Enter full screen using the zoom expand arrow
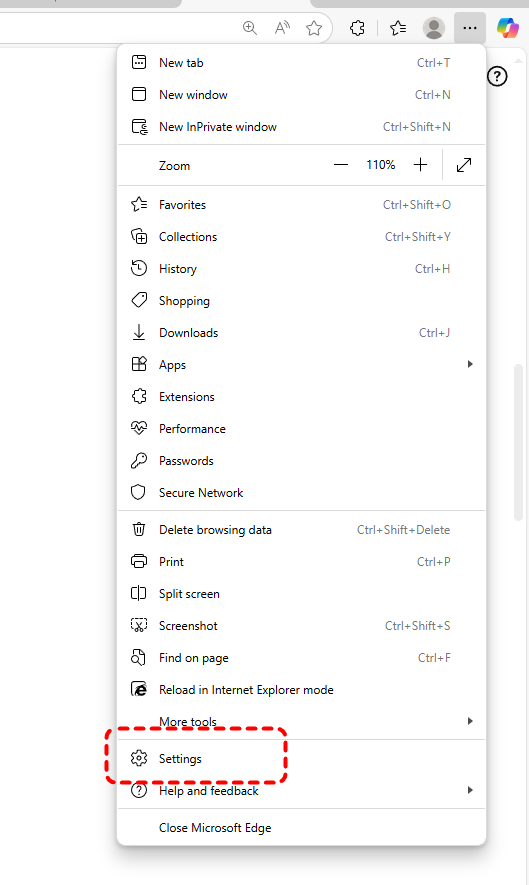The image size is (529, 885). (464, 165)
